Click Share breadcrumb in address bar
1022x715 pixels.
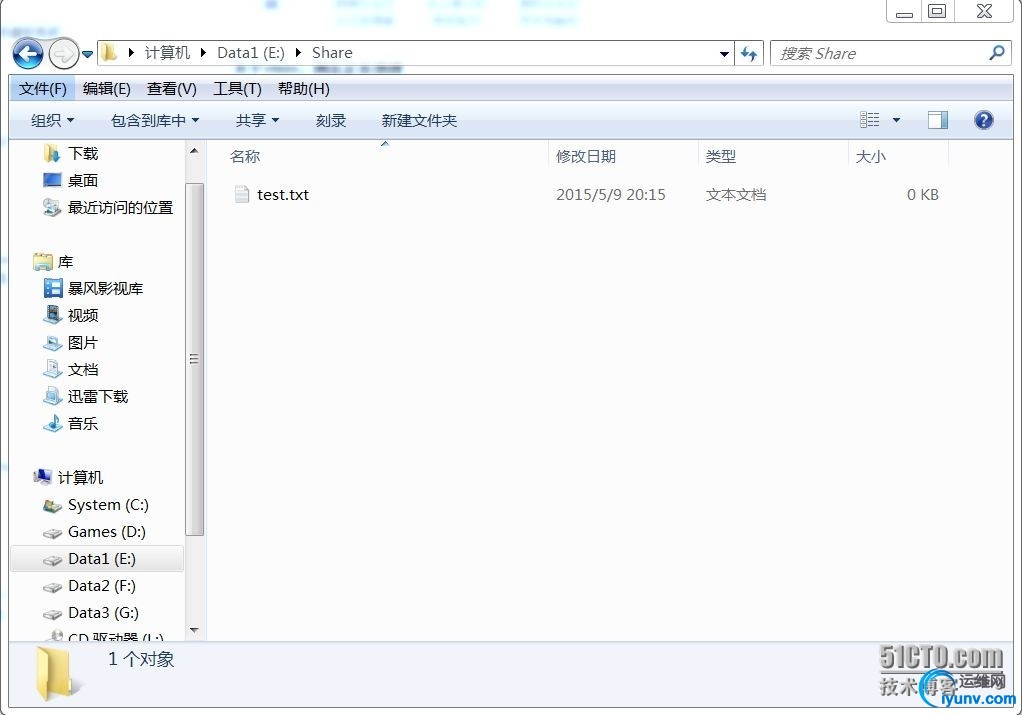[332, 53]
